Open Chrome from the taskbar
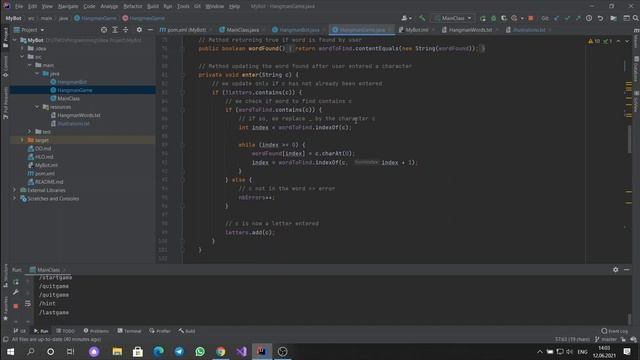Image resolution: width=640 pixels, height=360 pixels. [221, 351]
